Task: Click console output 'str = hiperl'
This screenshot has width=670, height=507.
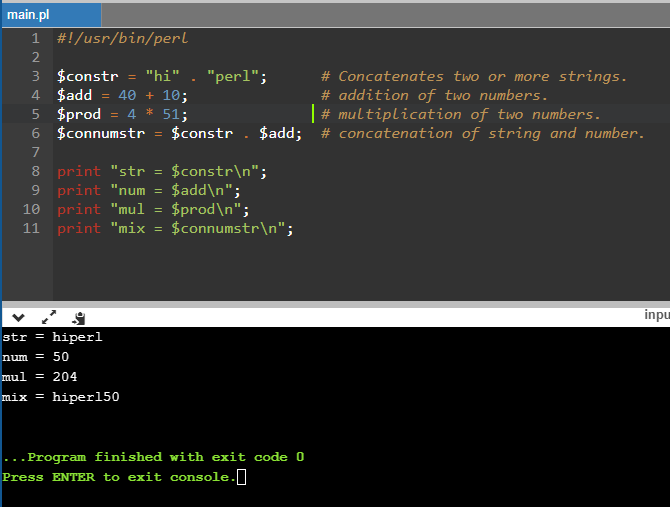Action: click(52, 337)
